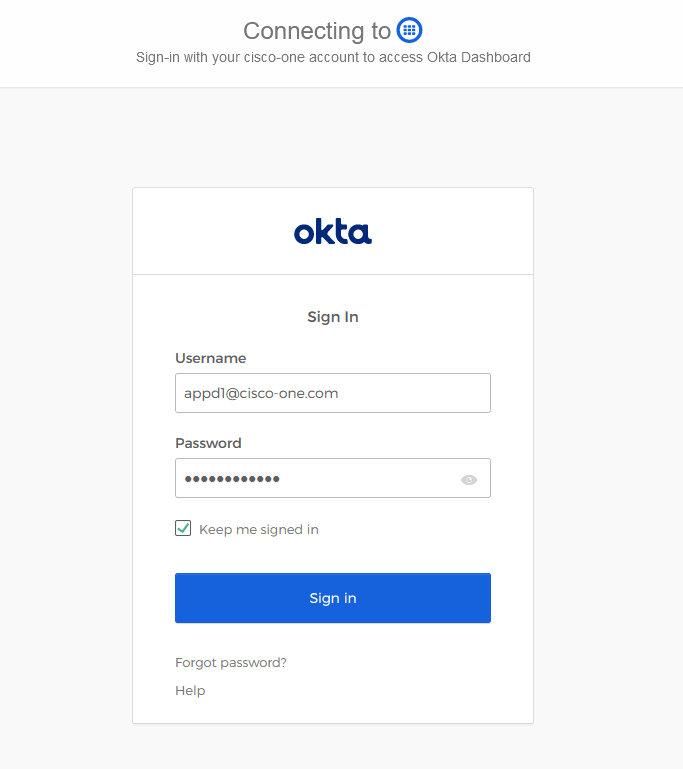Open the Help link
The height and width of the screenshot is (769, 683).
[x=190, y=690]
